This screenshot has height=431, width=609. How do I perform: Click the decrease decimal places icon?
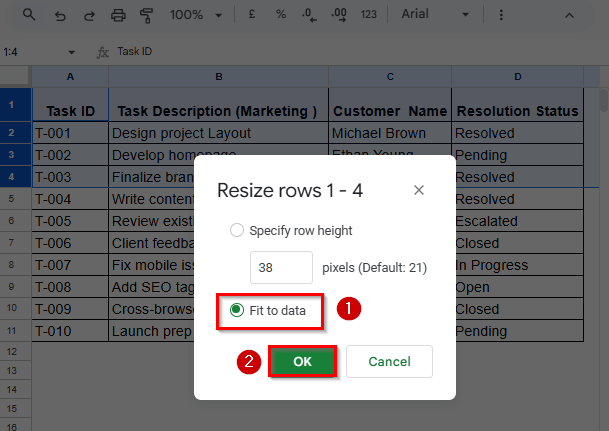(x=310, y=15)
